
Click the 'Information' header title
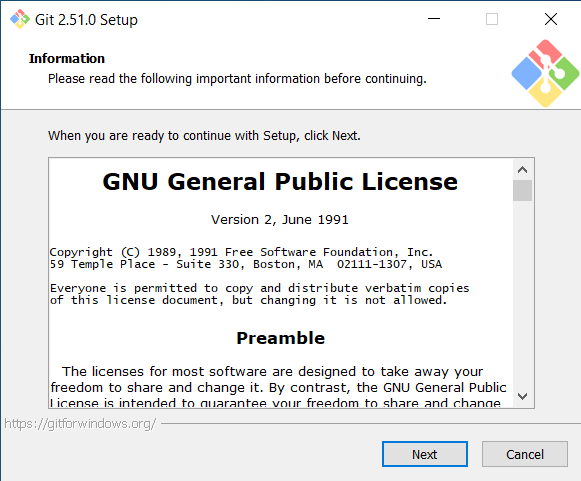click(x=67, y=59)
